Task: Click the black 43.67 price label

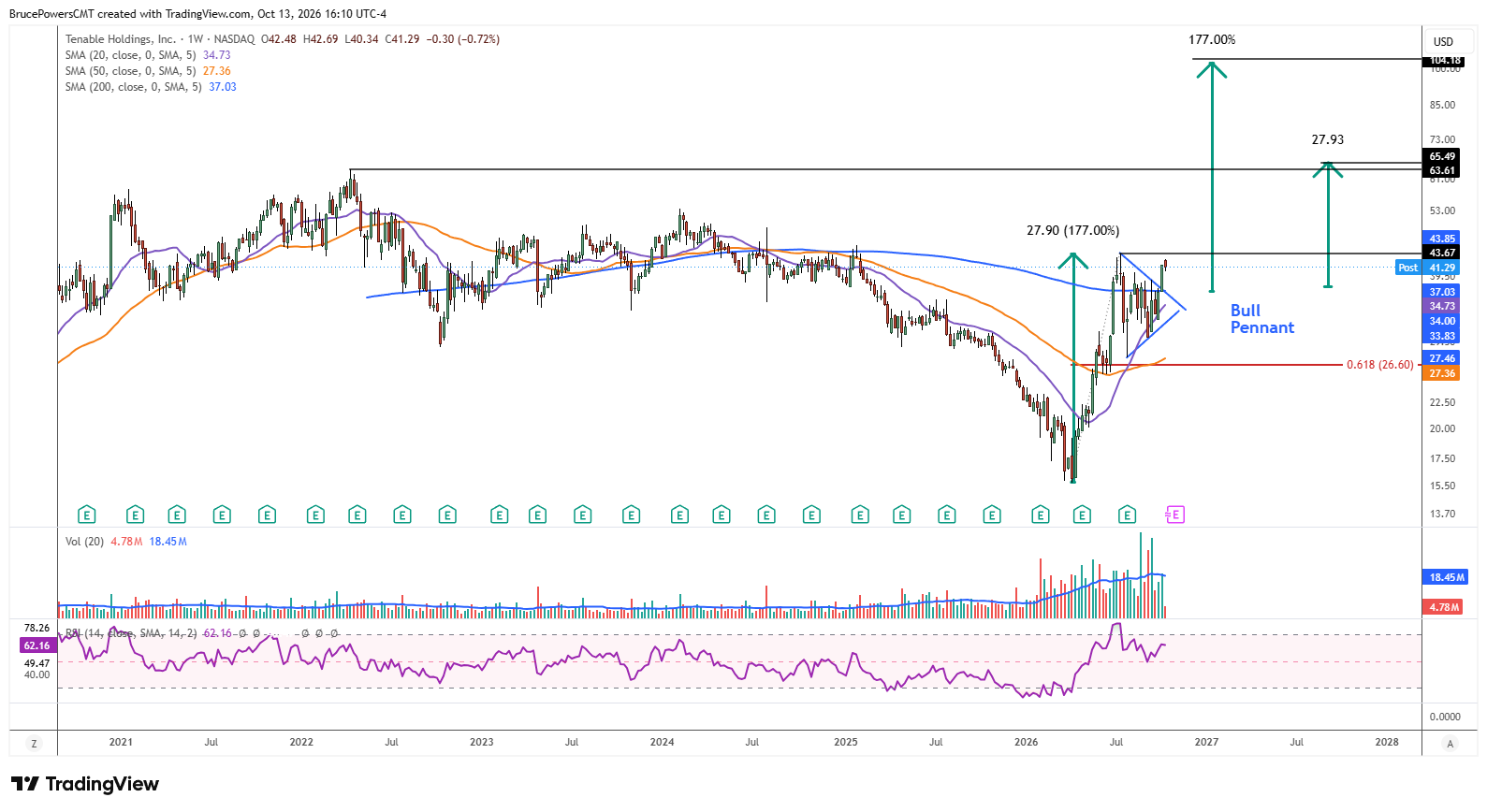Action: point(1442,253)
